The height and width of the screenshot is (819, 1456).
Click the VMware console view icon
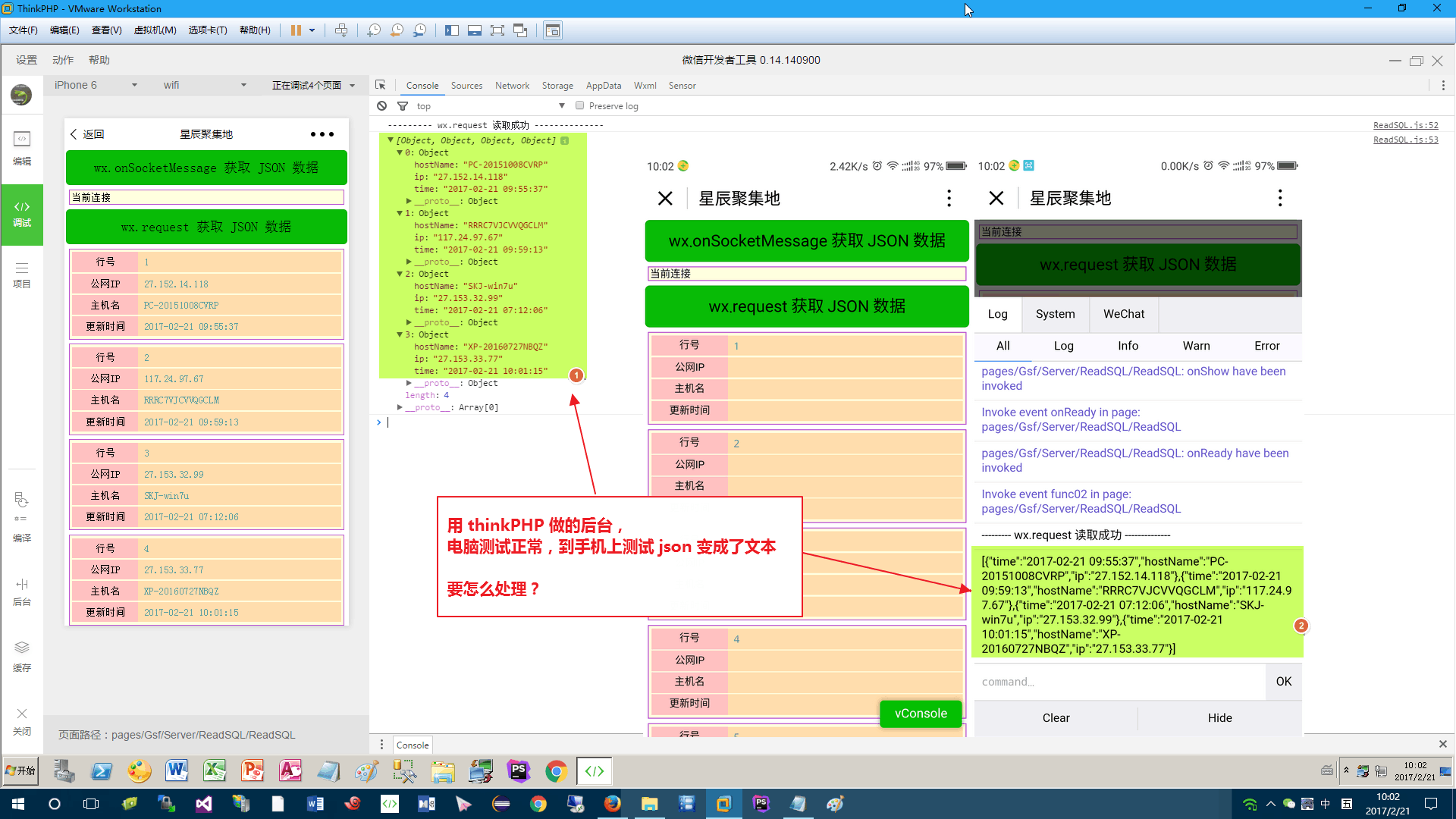point(553,30)
